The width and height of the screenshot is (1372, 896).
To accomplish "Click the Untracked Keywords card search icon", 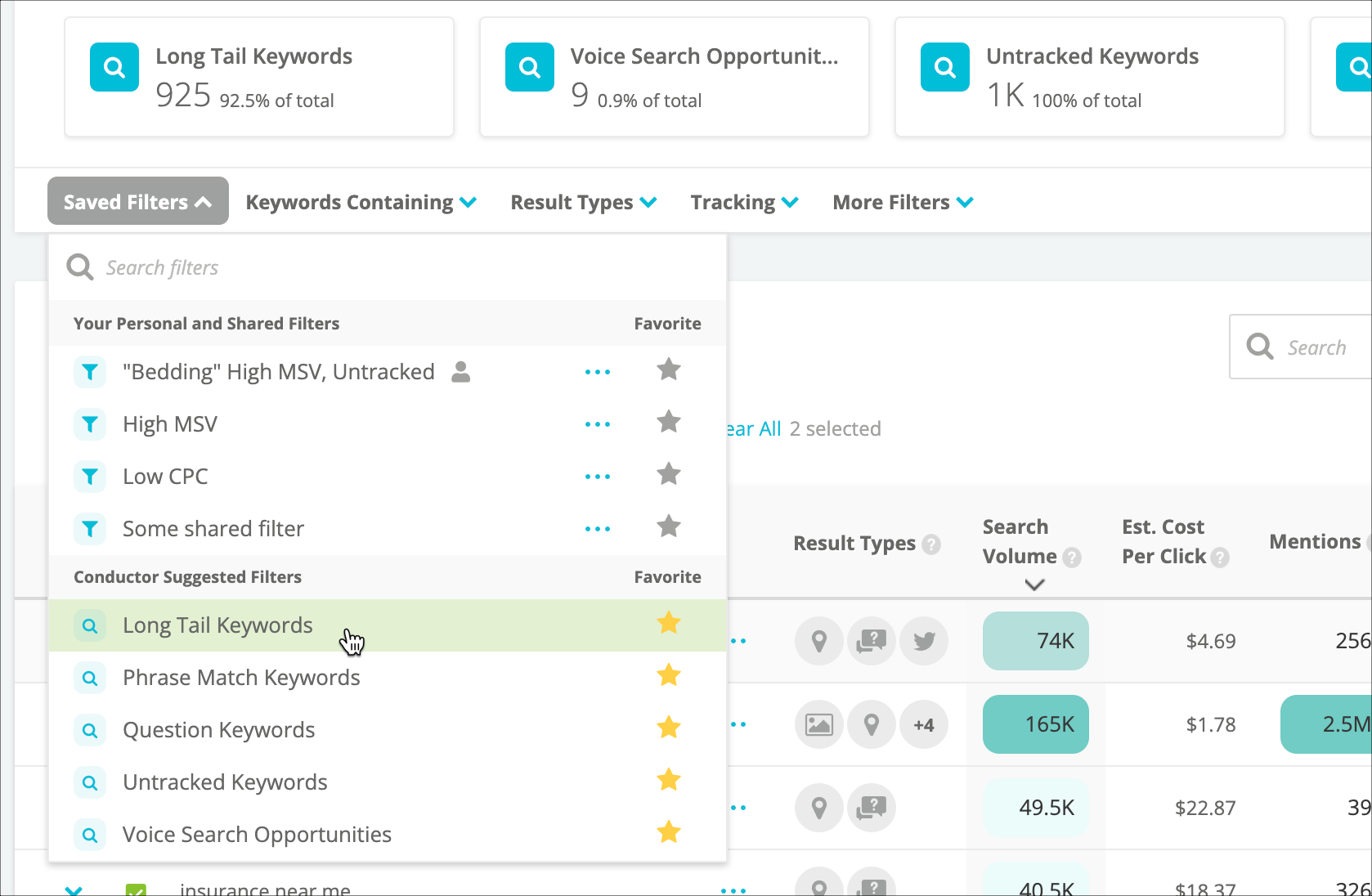I will tap(945, 67).
